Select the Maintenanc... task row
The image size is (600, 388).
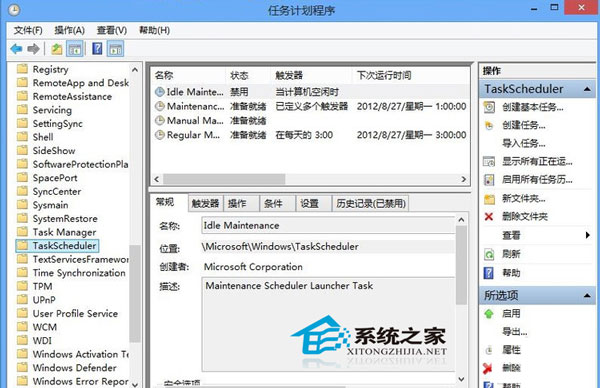(310, 106)
